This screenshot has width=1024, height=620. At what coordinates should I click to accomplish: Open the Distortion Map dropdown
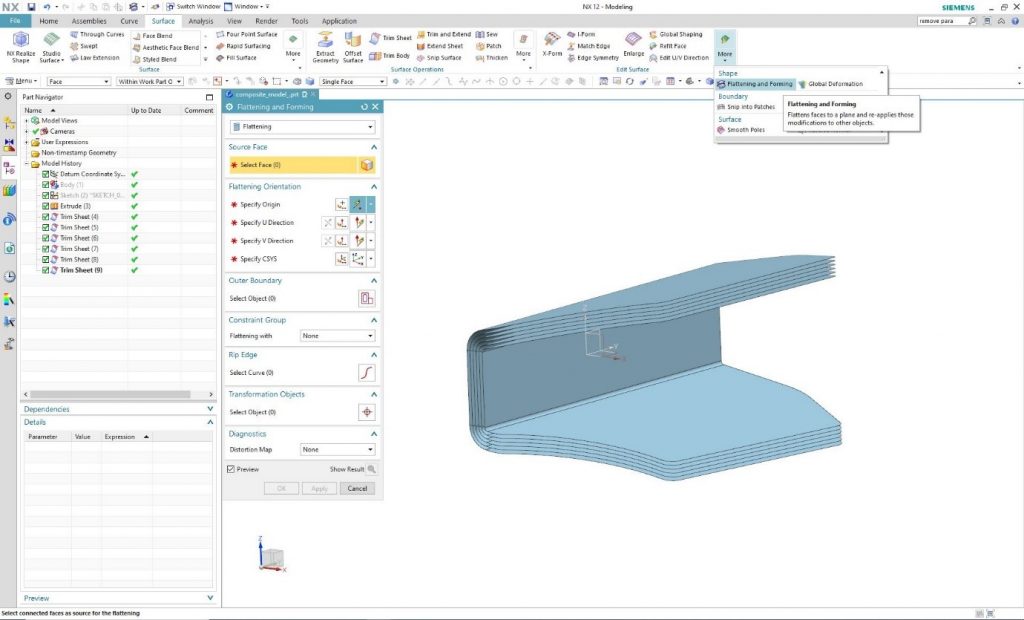coord(337,450)
